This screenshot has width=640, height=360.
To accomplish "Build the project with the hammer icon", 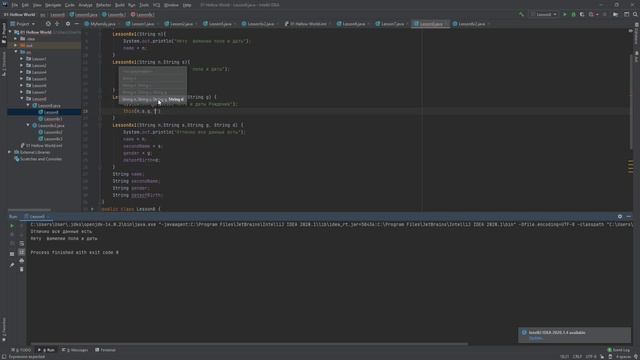I will (x=521, y=14).
